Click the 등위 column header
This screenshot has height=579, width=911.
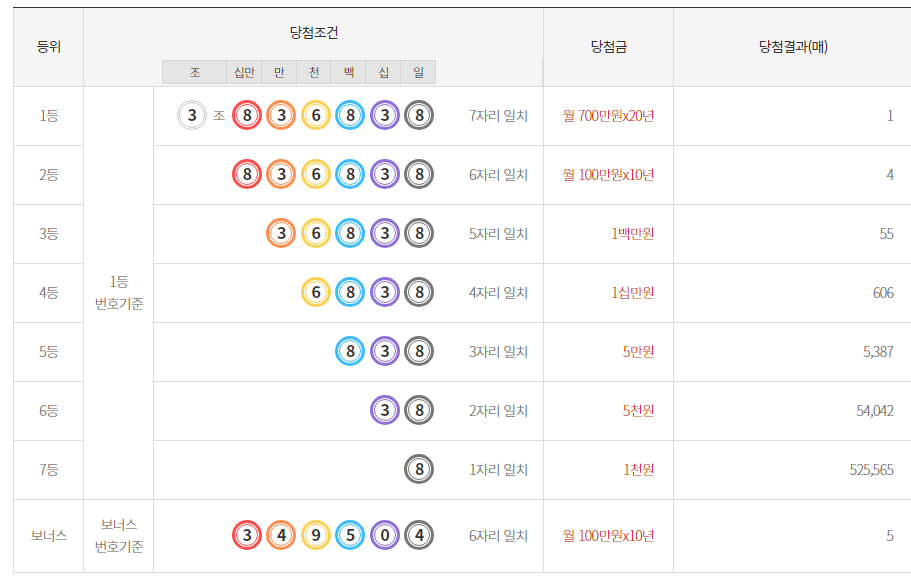point(49,47)
